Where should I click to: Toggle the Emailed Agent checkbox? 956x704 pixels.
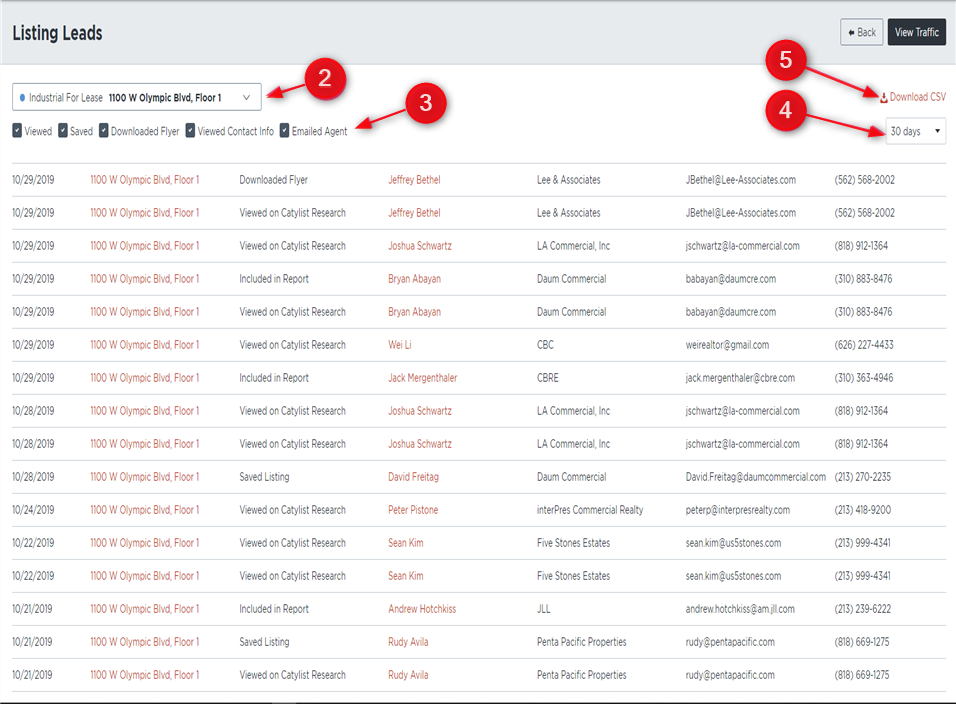pos(285,131)
